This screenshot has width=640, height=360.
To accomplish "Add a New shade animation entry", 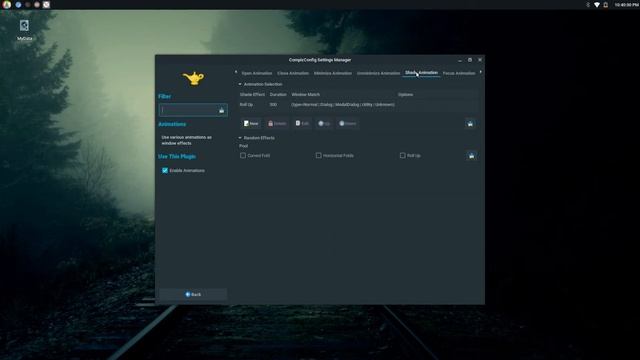I will 251,123.
